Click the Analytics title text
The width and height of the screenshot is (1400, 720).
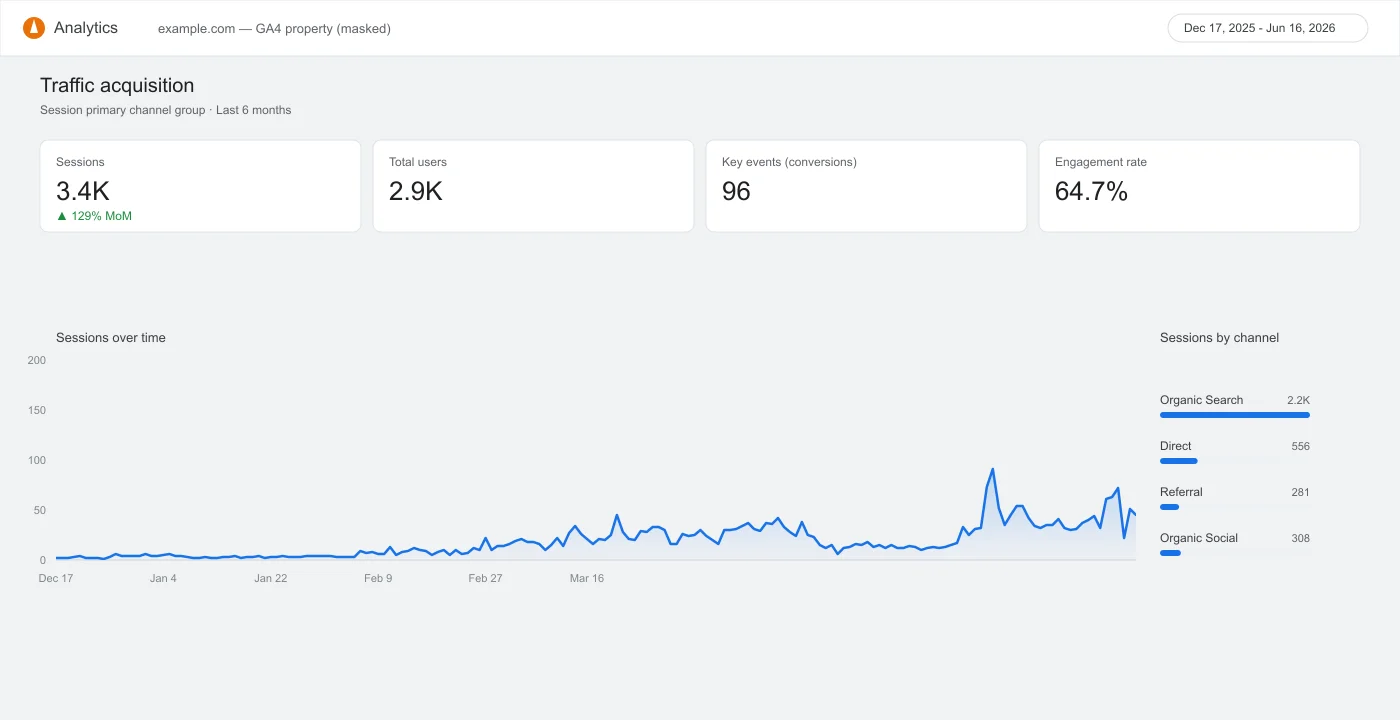pos(86,28)
